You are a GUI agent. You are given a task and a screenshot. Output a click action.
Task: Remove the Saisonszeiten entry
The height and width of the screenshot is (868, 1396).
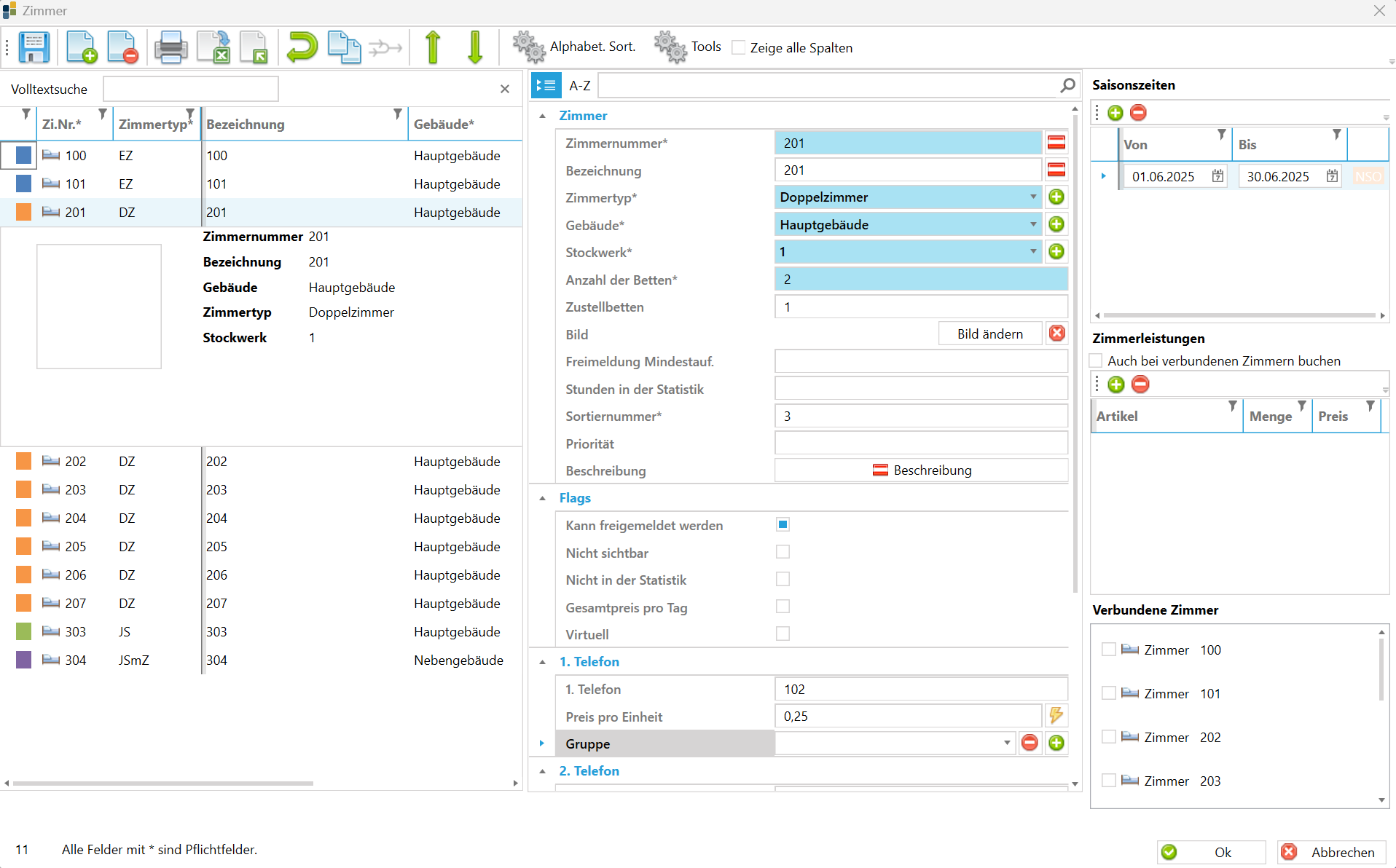[1138, 113]
